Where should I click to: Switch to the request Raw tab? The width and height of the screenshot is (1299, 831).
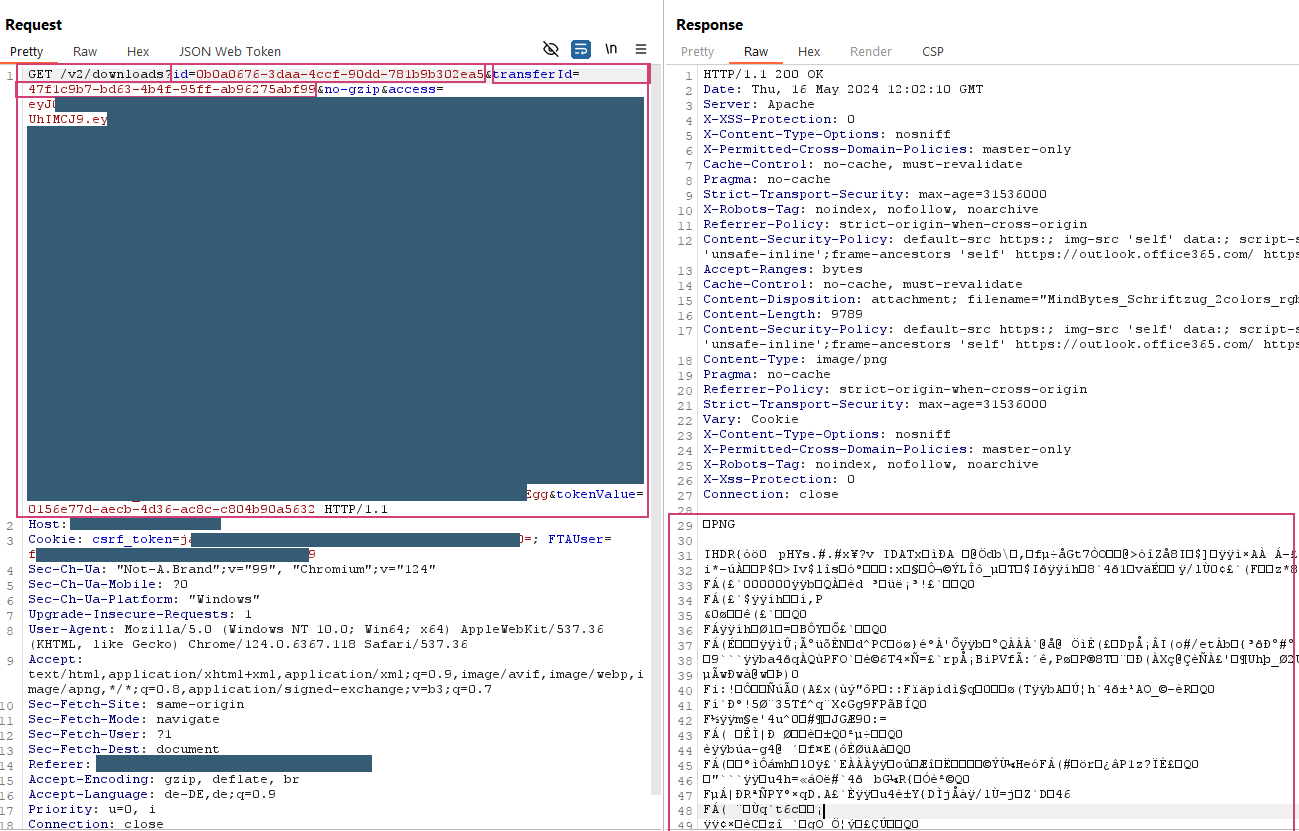(85, 52)
